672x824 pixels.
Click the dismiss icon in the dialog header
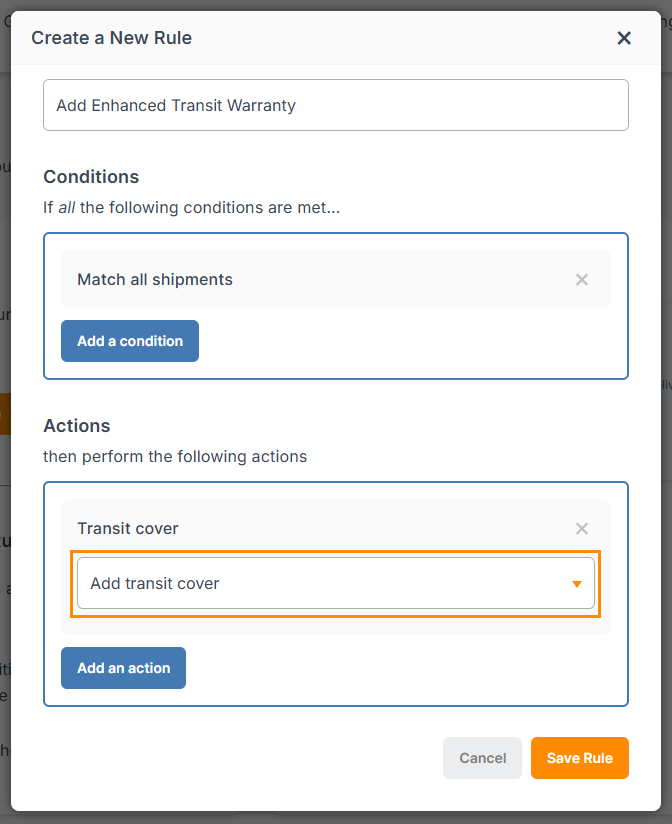pos(624,38)
